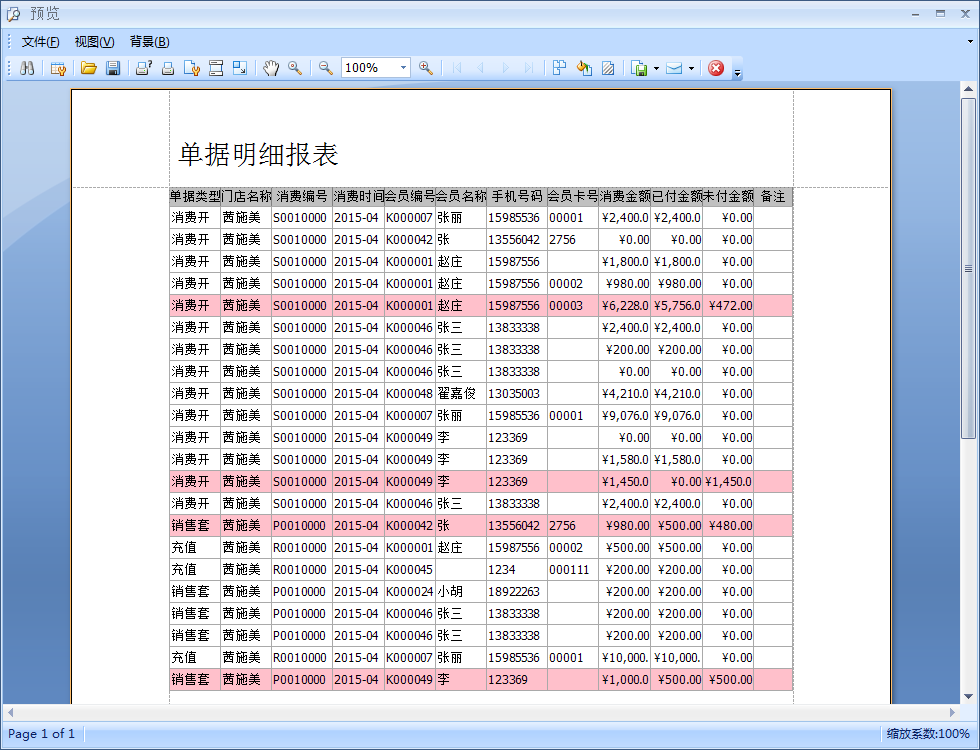Screen dimensions: 980x750
Task: Click the unpaid amount ¥472.00 cell
Action: pyautogui.click(x=728, y=306)
